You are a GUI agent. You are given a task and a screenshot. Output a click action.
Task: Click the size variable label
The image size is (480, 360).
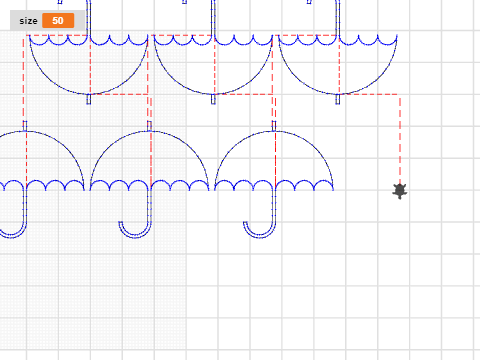click(28, 21)
